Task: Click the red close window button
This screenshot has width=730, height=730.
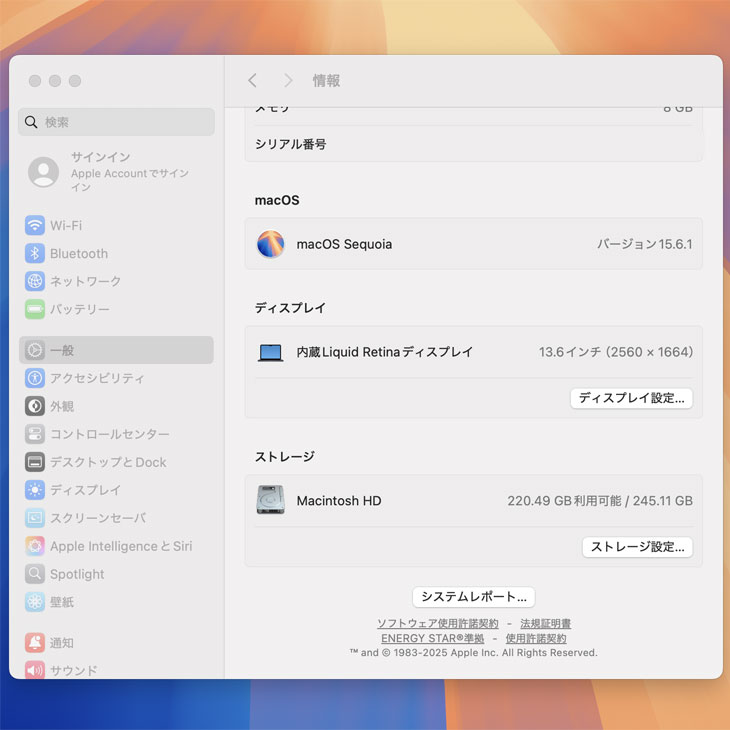Action: 35,81
